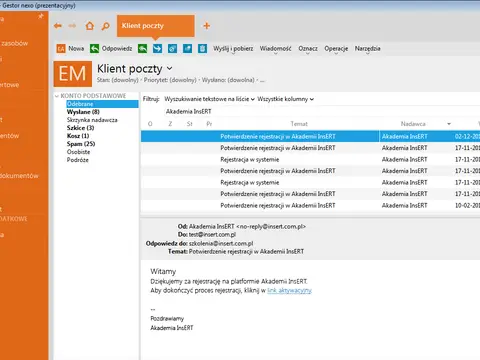This screenshot has height=360, width=480.
Task: Select first Rejestracja w systemie message
Action: (310, 159)
